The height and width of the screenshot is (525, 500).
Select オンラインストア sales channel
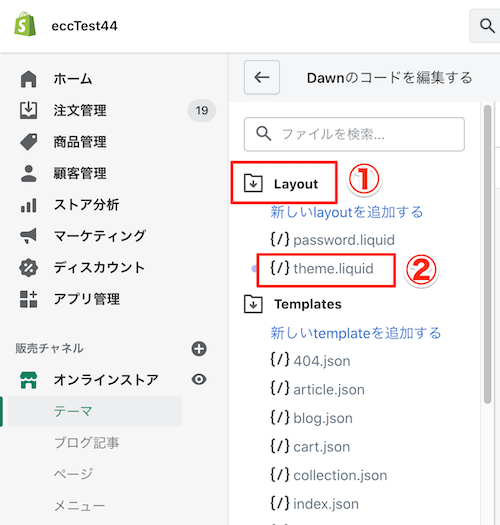coord(106,380)
